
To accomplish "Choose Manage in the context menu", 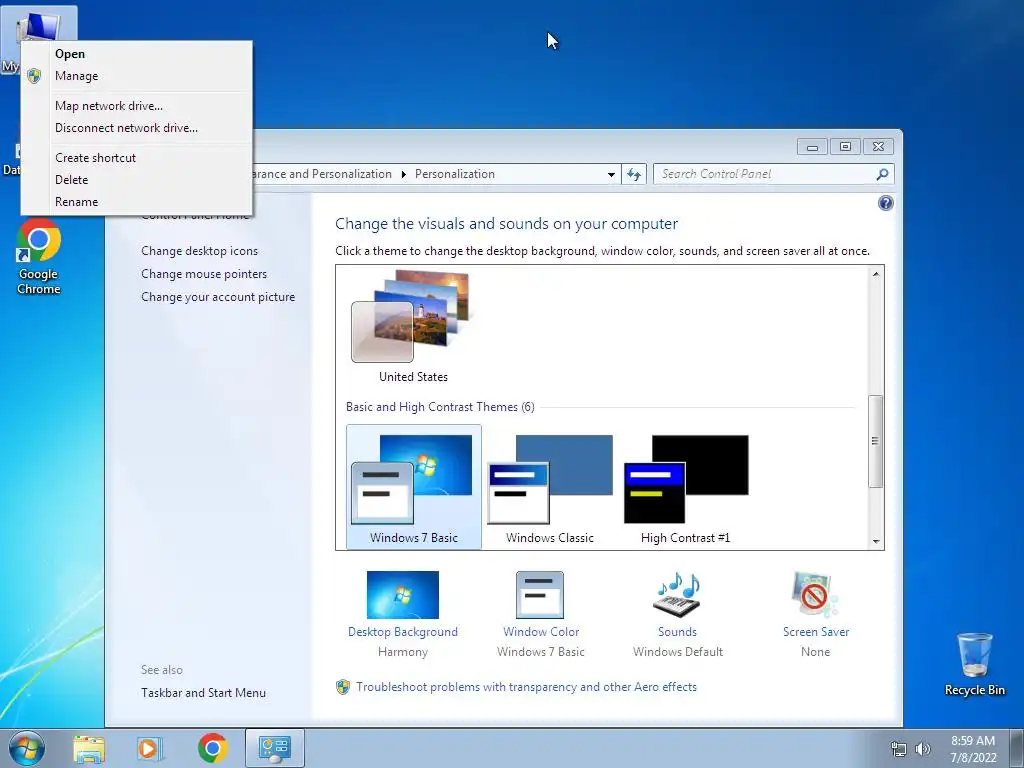I will point(136,76).
